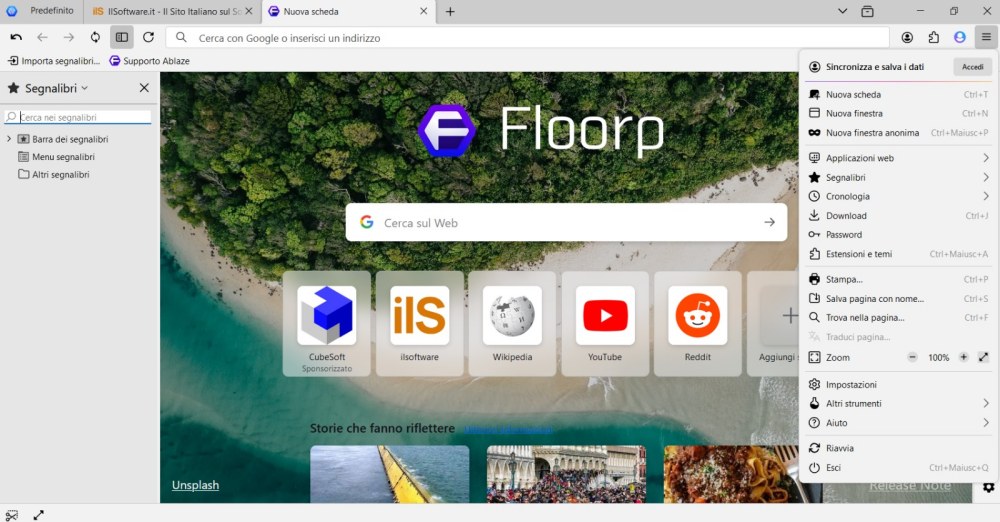Click the address bar search field

(x=527, y=38)
